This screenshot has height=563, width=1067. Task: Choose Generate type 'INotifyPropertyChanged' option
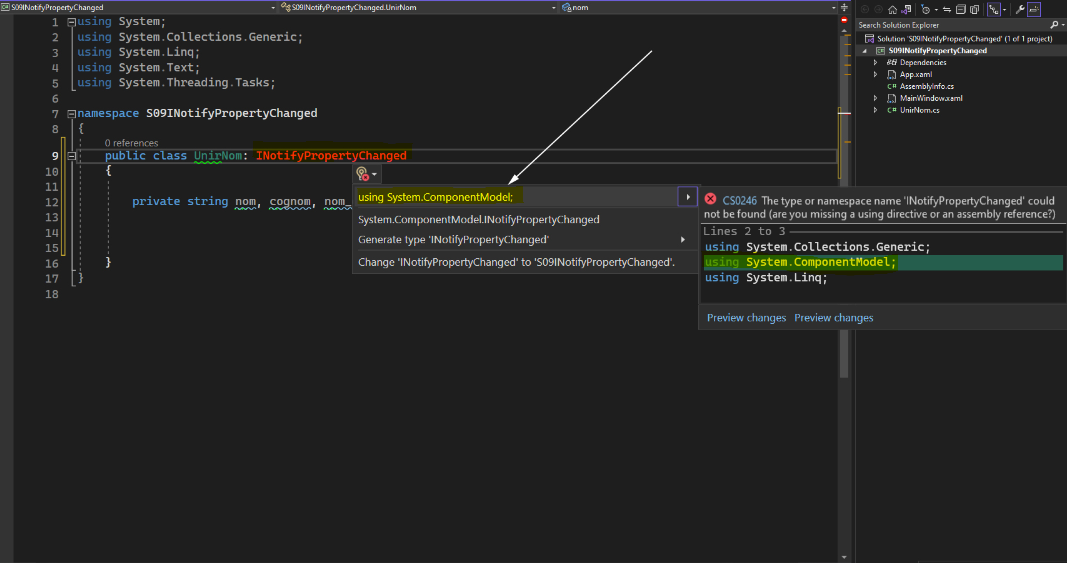click(x=453, y=240)
